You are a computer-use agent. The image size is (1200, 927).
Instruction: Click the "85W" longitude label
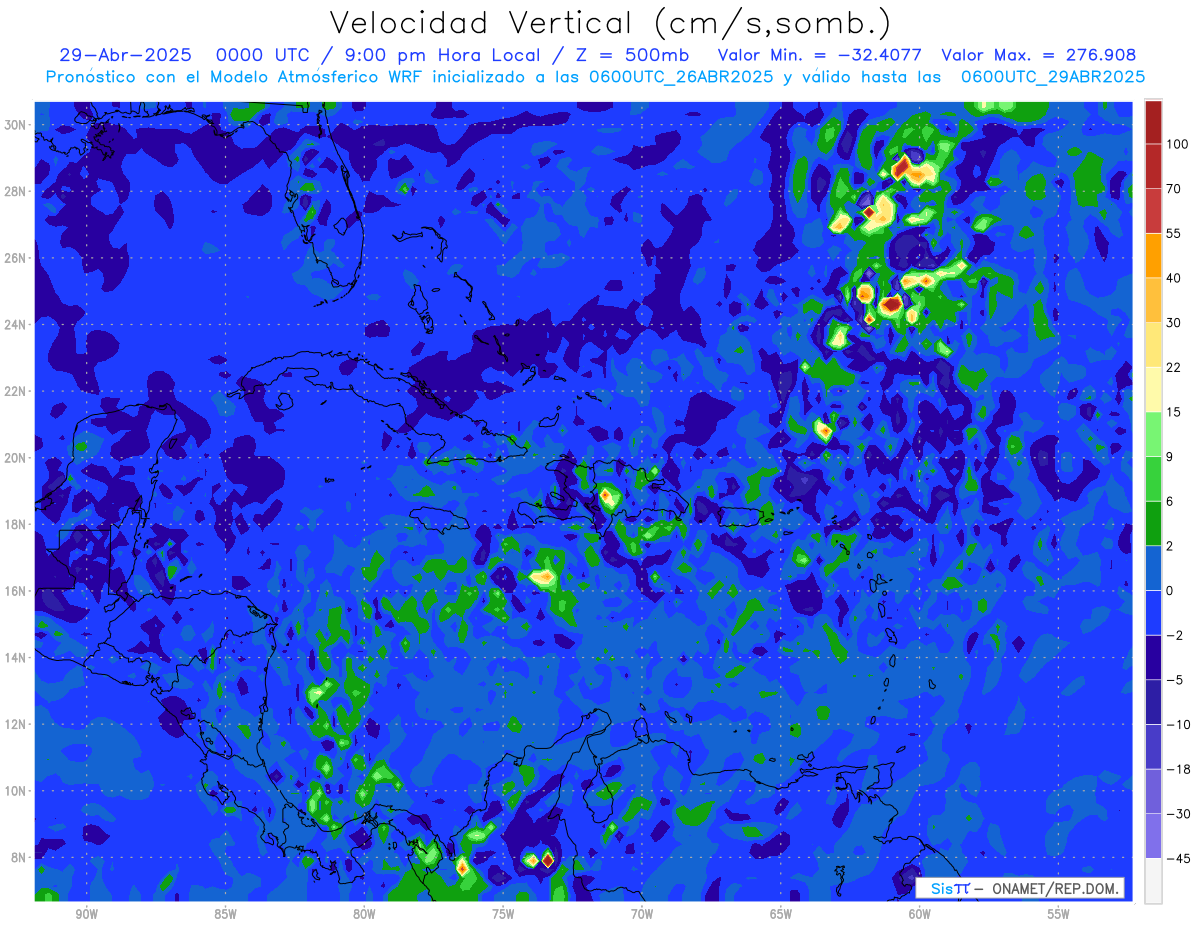[x=225, y=914]
